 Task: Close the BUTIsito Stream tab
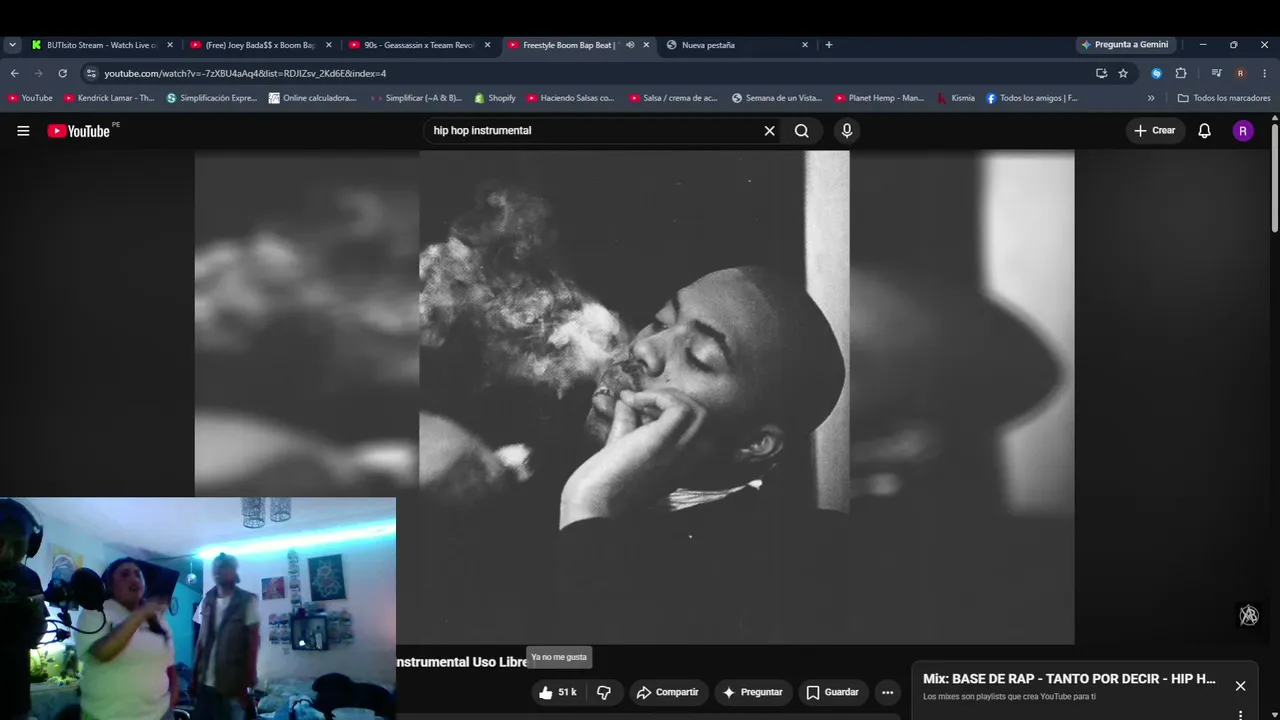[170, 45]
